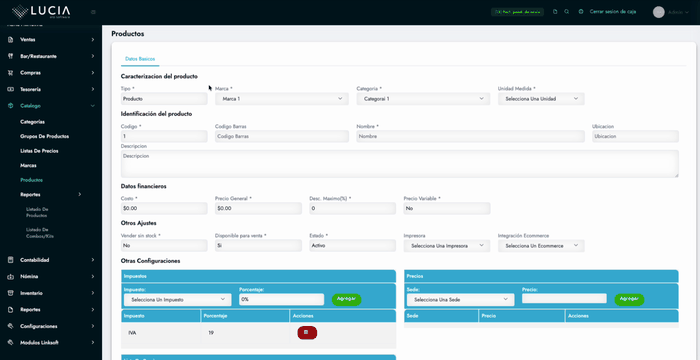Image resolution: width=700 pixels, height=360 pixels.
Task: Collapse sidebar with the hamburger icon
Action: [93, 12]
